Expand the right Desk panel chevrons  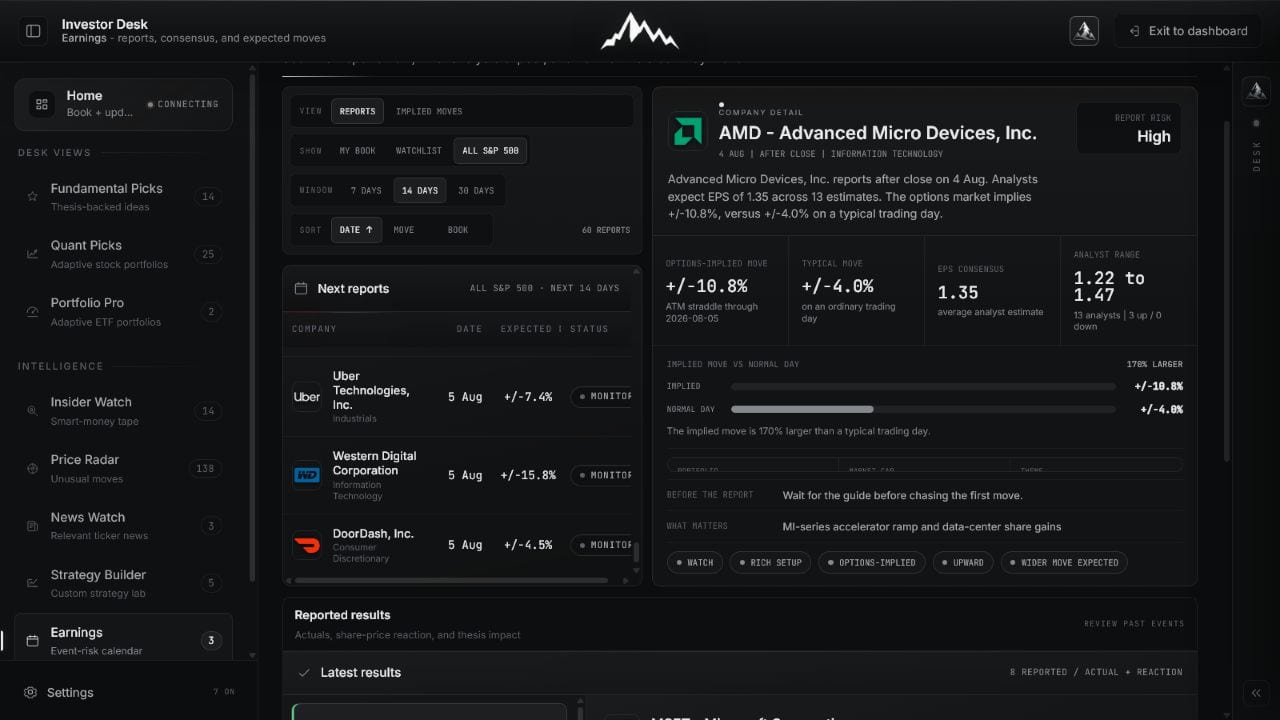(1256, 693)
